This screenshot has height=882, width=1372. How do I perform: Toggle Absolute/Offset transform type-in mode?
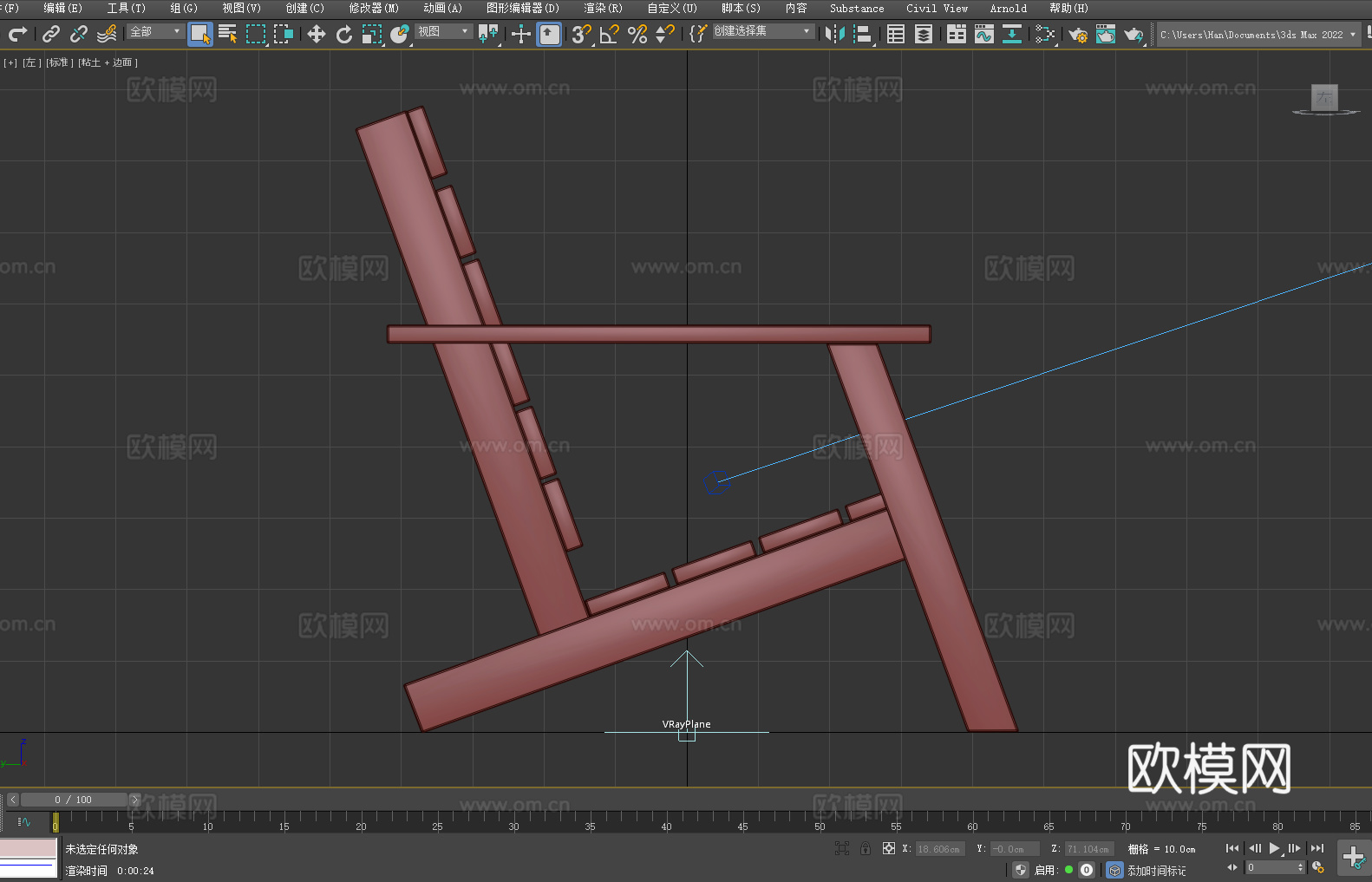[889, 848]
